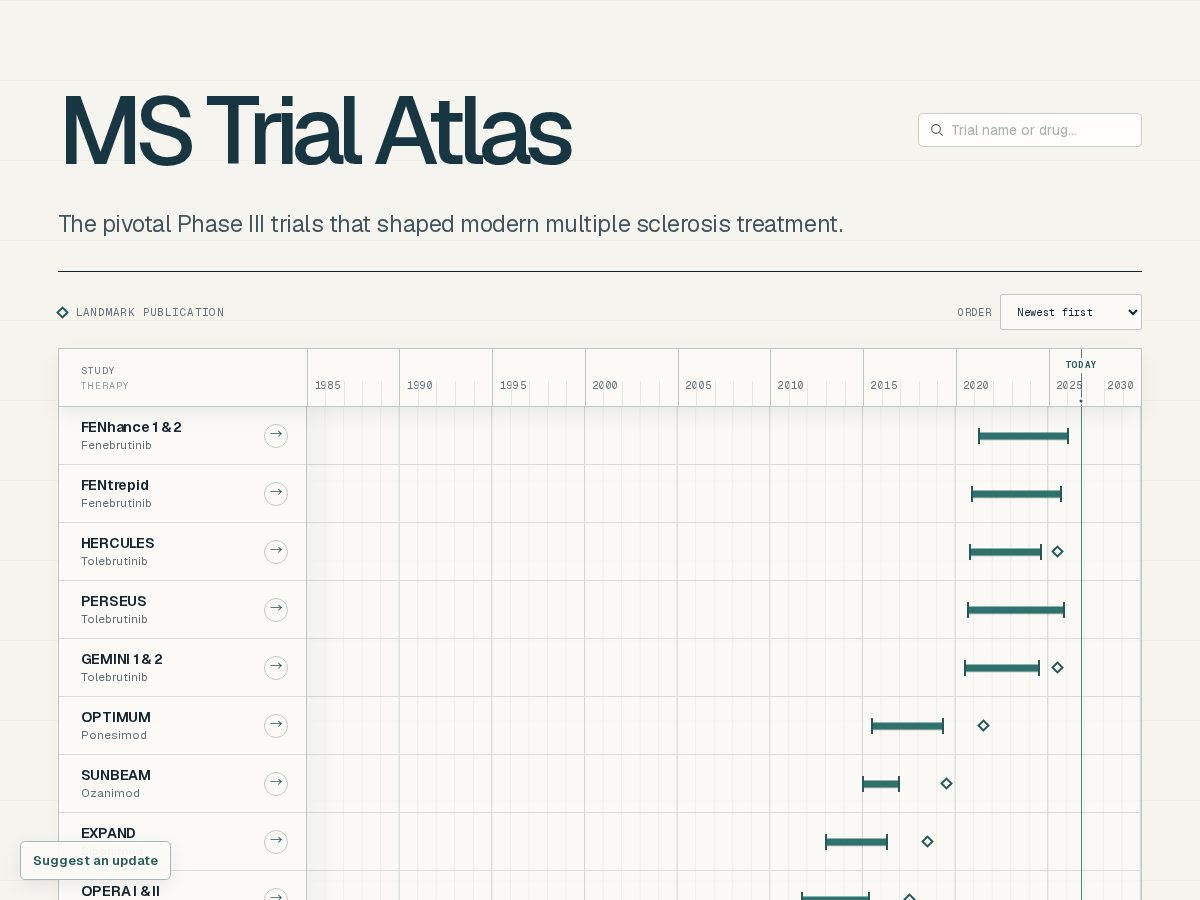The width and height of the screenshot is (1200, 900).
Task: Open GEMINI 1 & 2 details arrow
Action: click(276, 667)
